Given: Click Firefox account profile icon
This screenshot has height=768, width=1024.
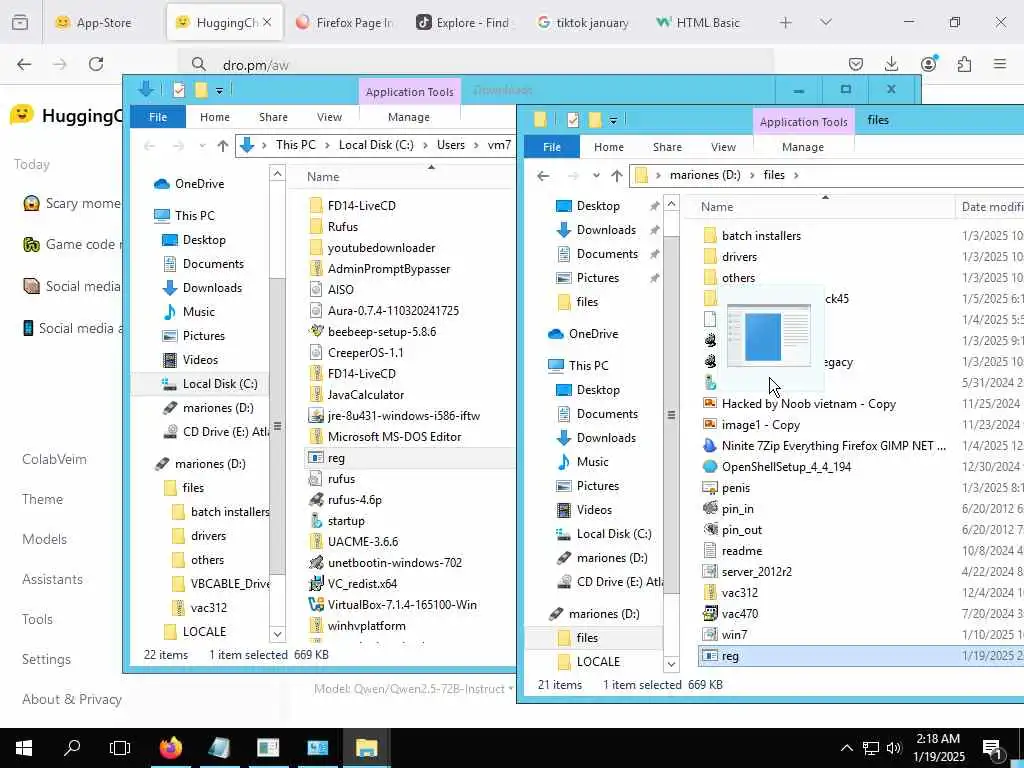Looking at the screenshot, I should click(x=928, y=64).
